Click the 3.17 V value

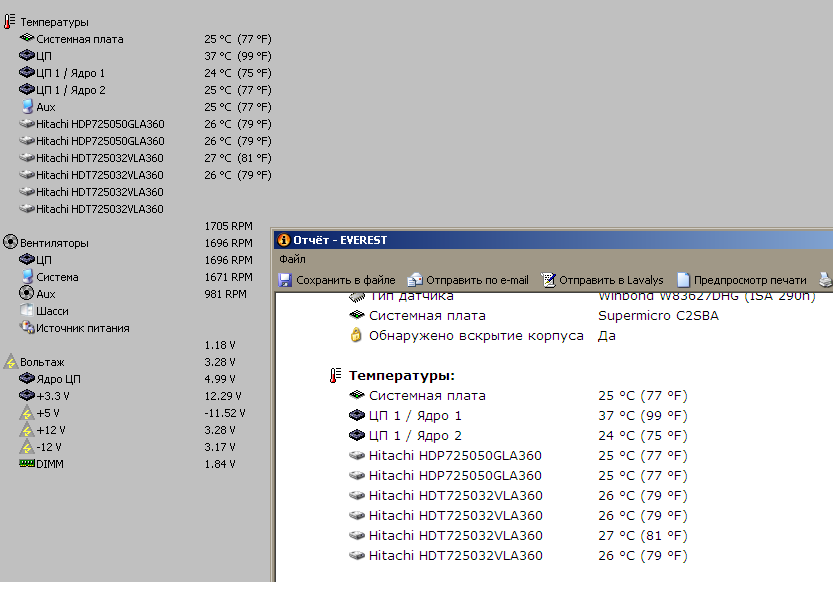tap(220, 447)
